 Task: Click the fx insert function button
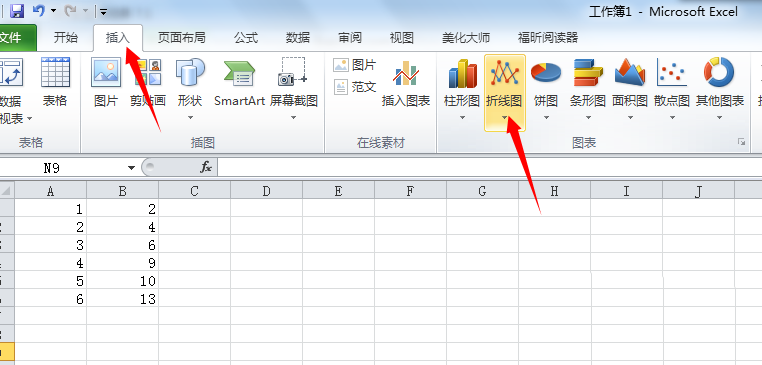pos(206,168)
